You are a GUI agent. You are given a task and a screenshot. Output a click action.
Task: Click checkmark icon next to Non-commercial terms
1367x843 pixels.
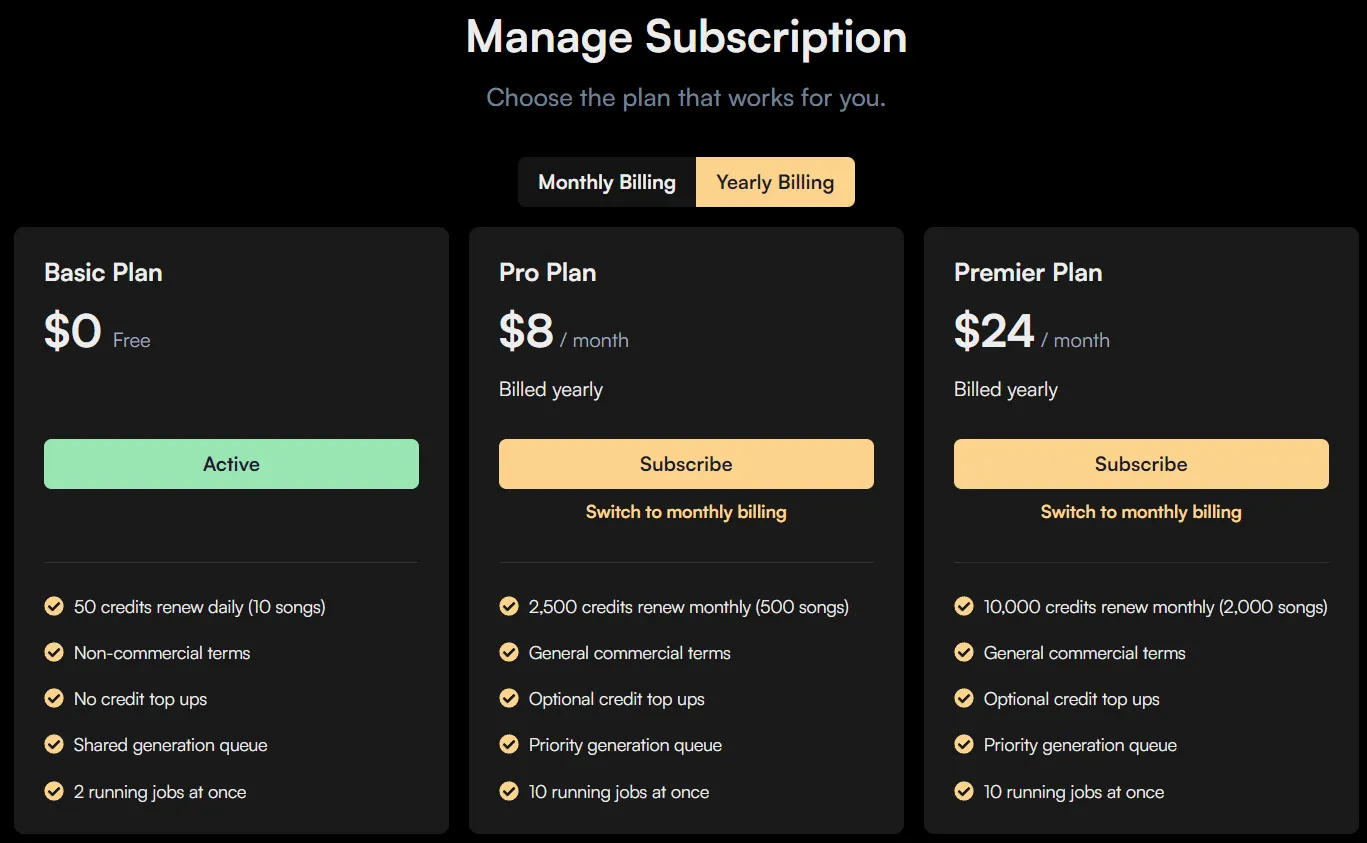point(54,652)
